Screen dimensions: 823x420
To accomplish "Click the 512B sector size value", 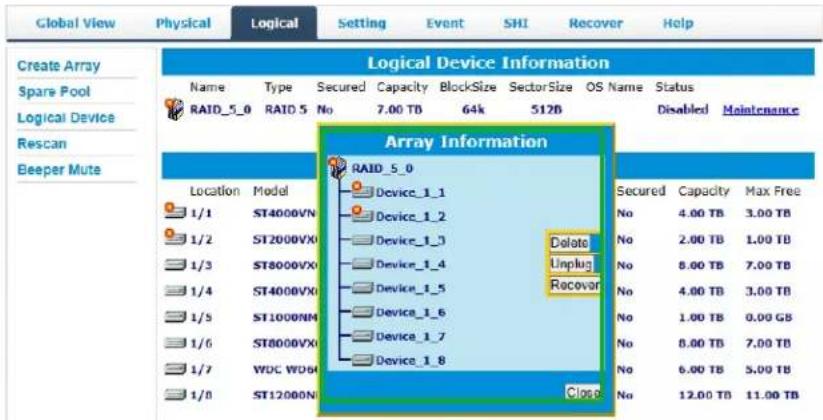I will tap(546, 110).
